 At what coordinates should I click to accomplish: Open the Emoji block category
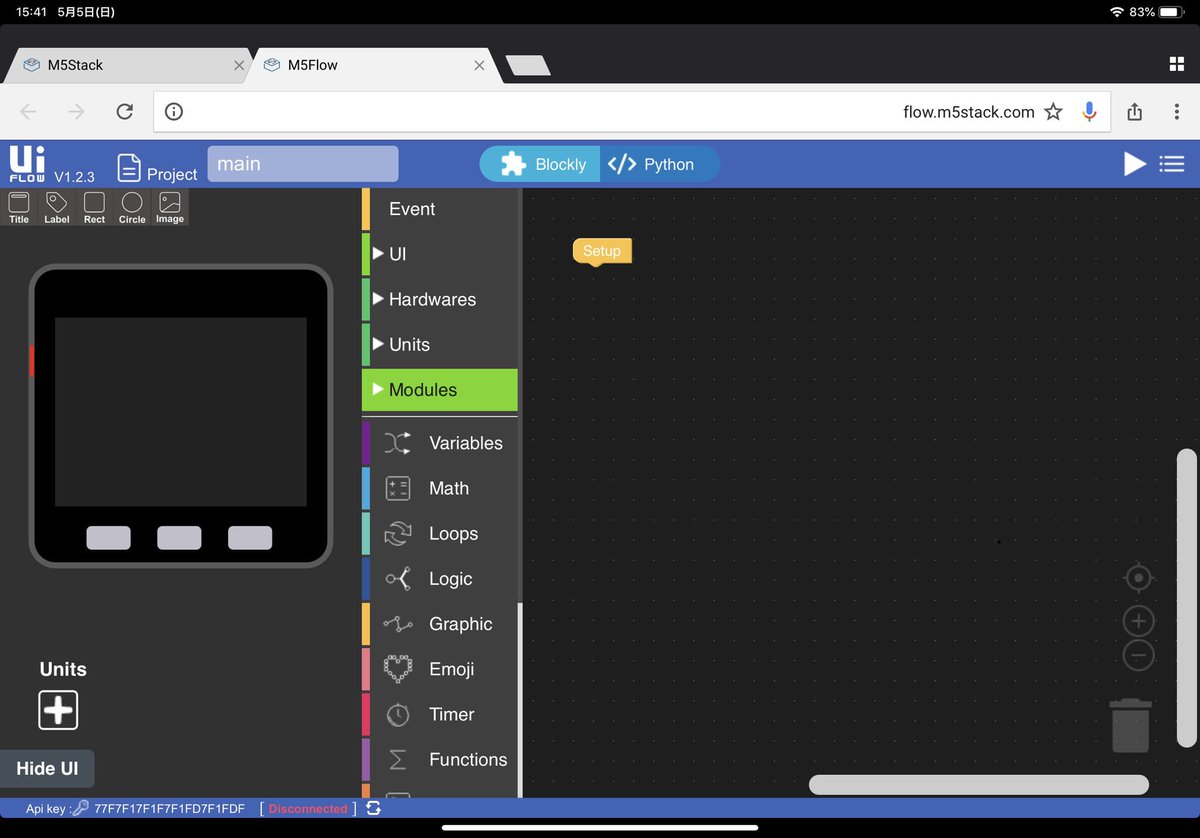coord(440,669)
